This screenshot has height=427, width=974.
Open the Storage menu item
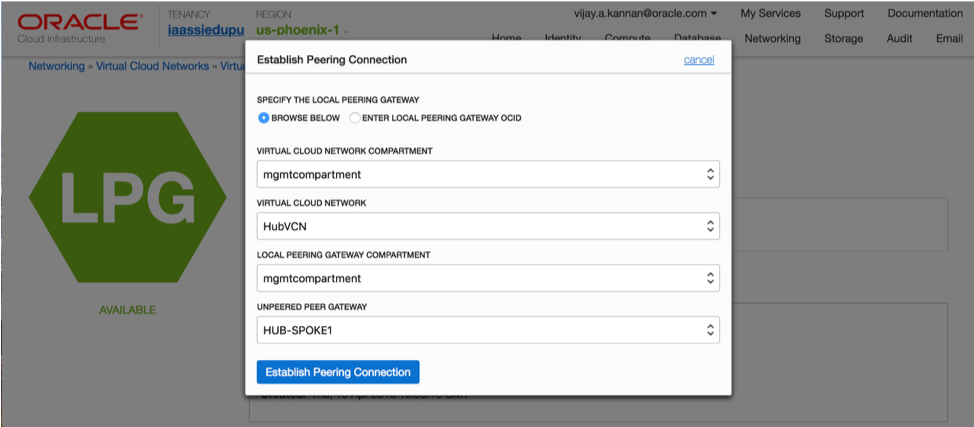click(844, 39)
